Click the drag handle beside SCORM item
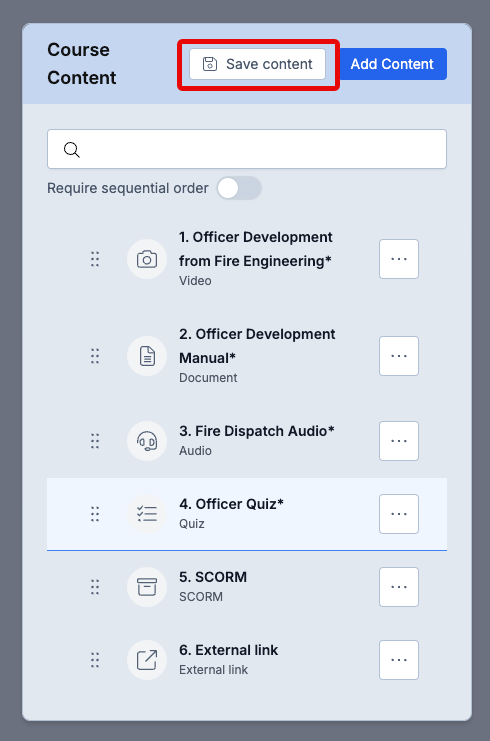Viewport: 490px width, 741px height. (x=95, y=587)
